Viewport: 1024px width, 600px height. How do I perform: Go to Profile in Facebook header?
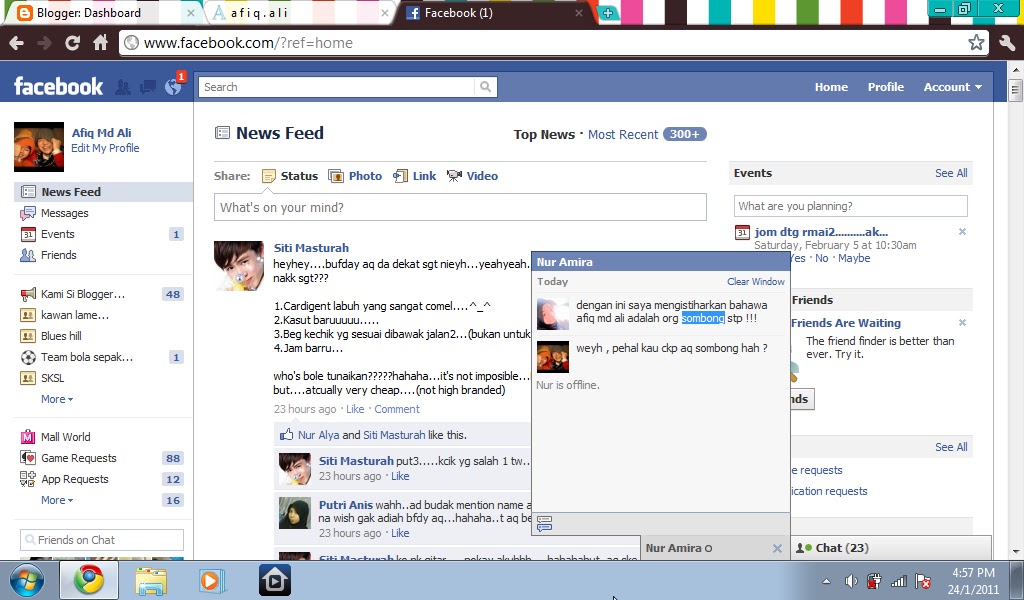click(x=886, y=87)
